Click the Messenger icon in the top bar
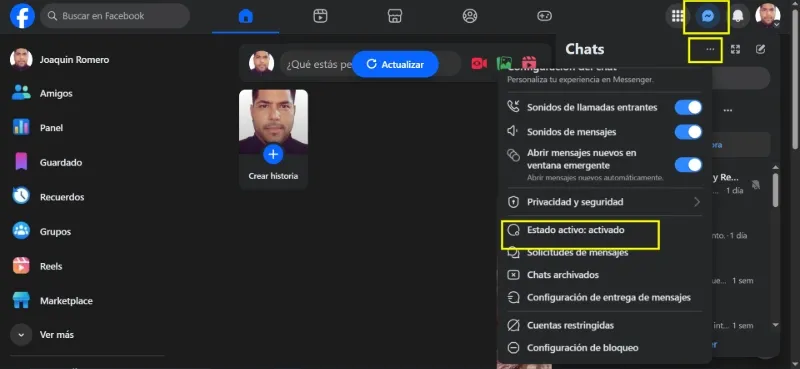 click(x=707, y=16)
